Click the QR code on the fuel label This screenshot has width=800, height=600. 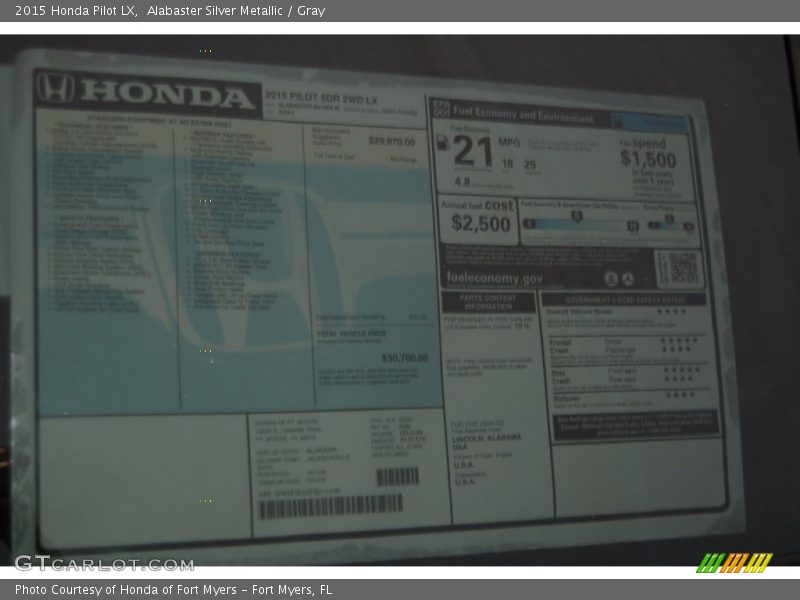tap(682, 268)
